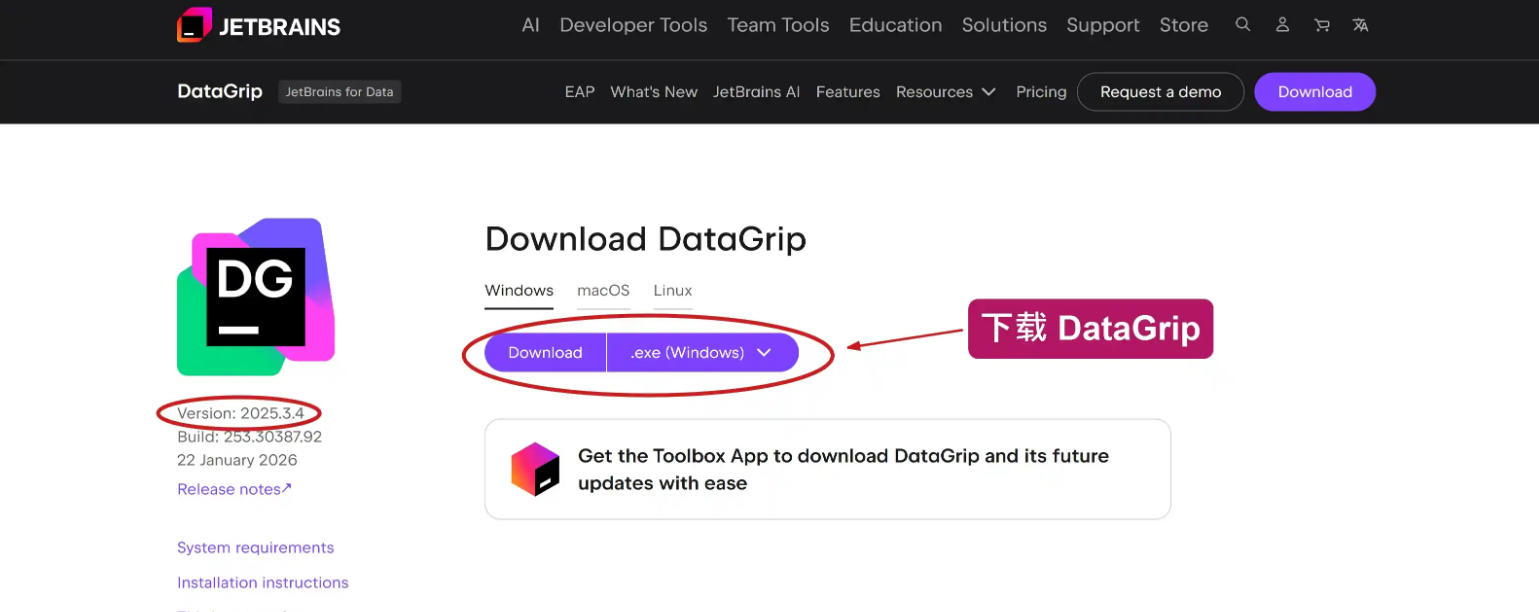Select the AI item in main navigation
Screen dimensions: 1539x612
tap(530, 25)
